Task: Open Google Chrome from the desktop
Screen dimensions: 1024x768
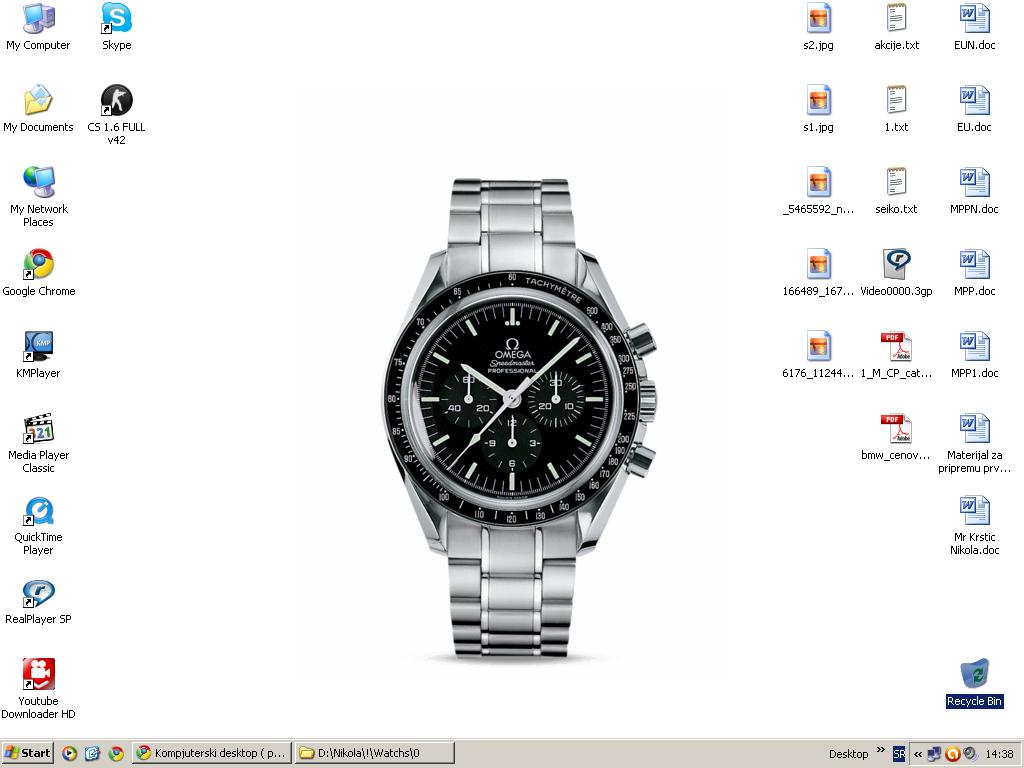Action: [38, 265]
